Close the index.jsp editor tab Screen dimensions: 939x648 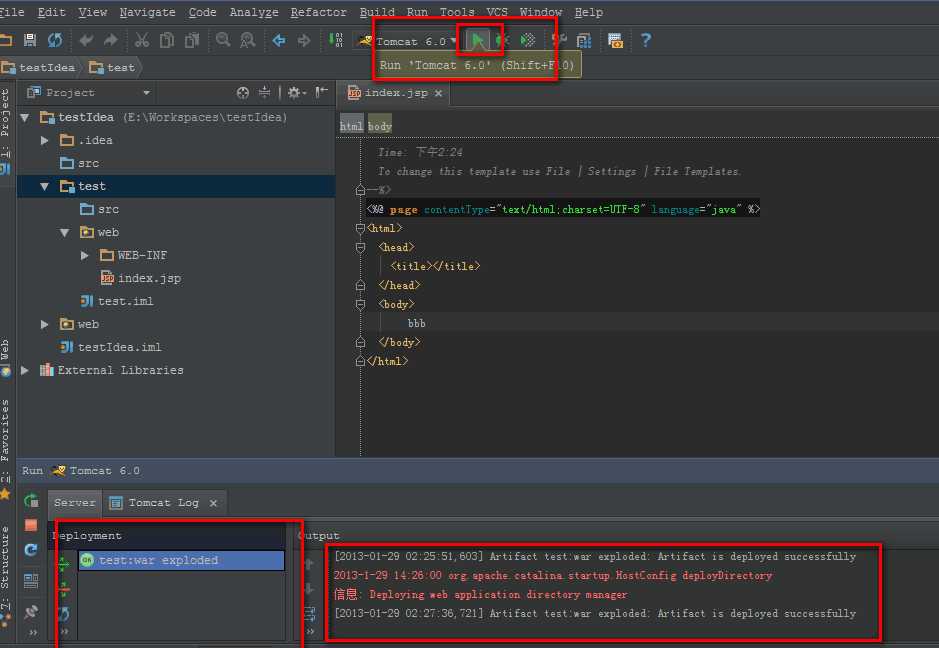pos(438,93)
